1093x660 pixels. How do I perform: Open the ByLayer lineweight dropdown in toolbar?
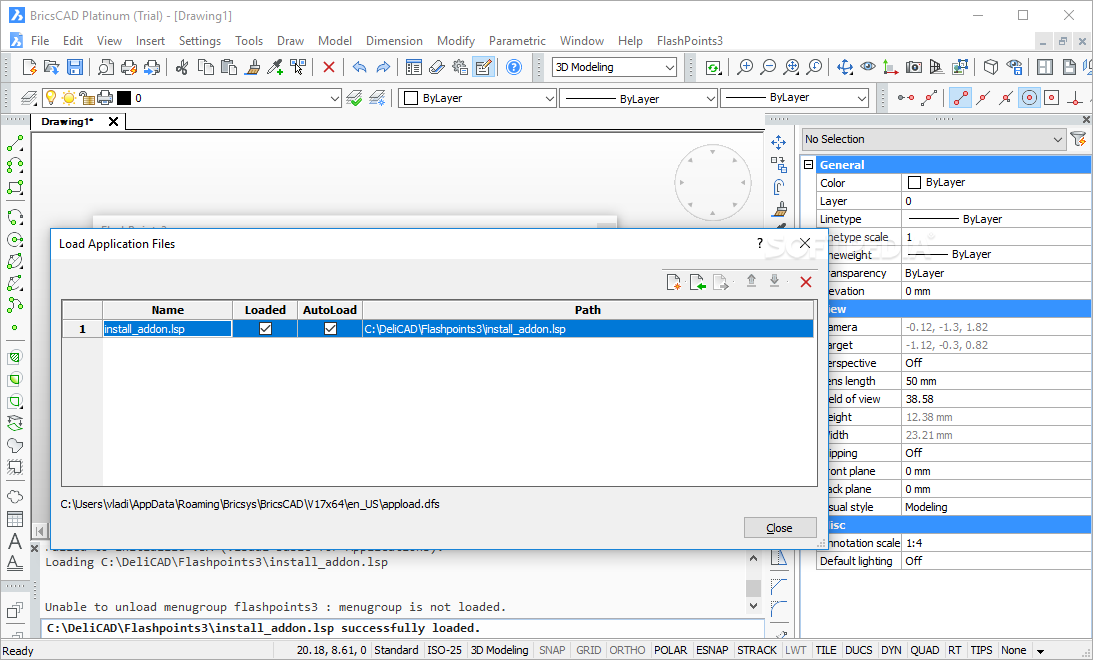pyautogui.click(x=795, y=98)
